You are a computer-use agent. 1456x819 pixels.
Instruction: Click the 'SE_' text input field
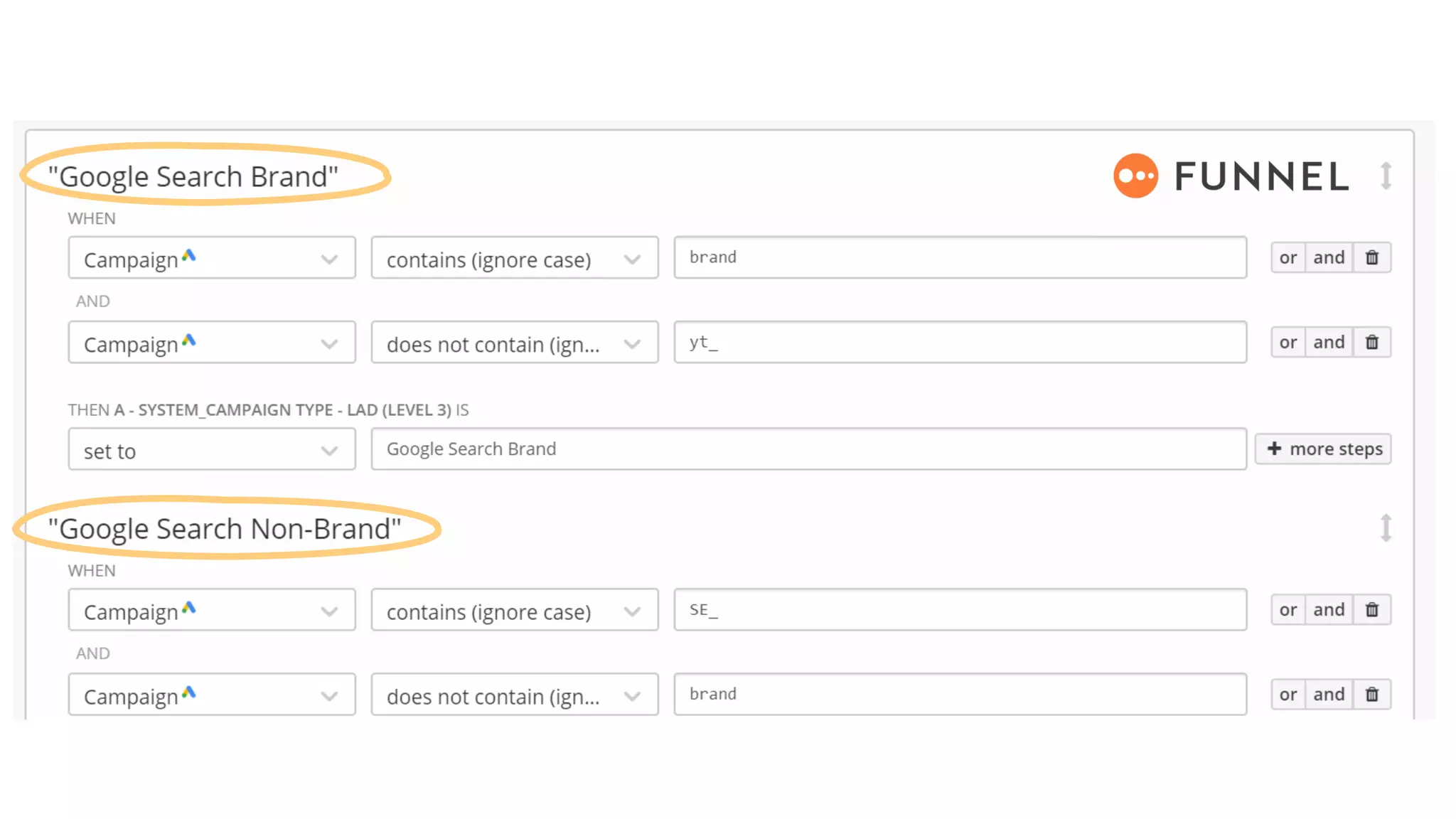960,610
